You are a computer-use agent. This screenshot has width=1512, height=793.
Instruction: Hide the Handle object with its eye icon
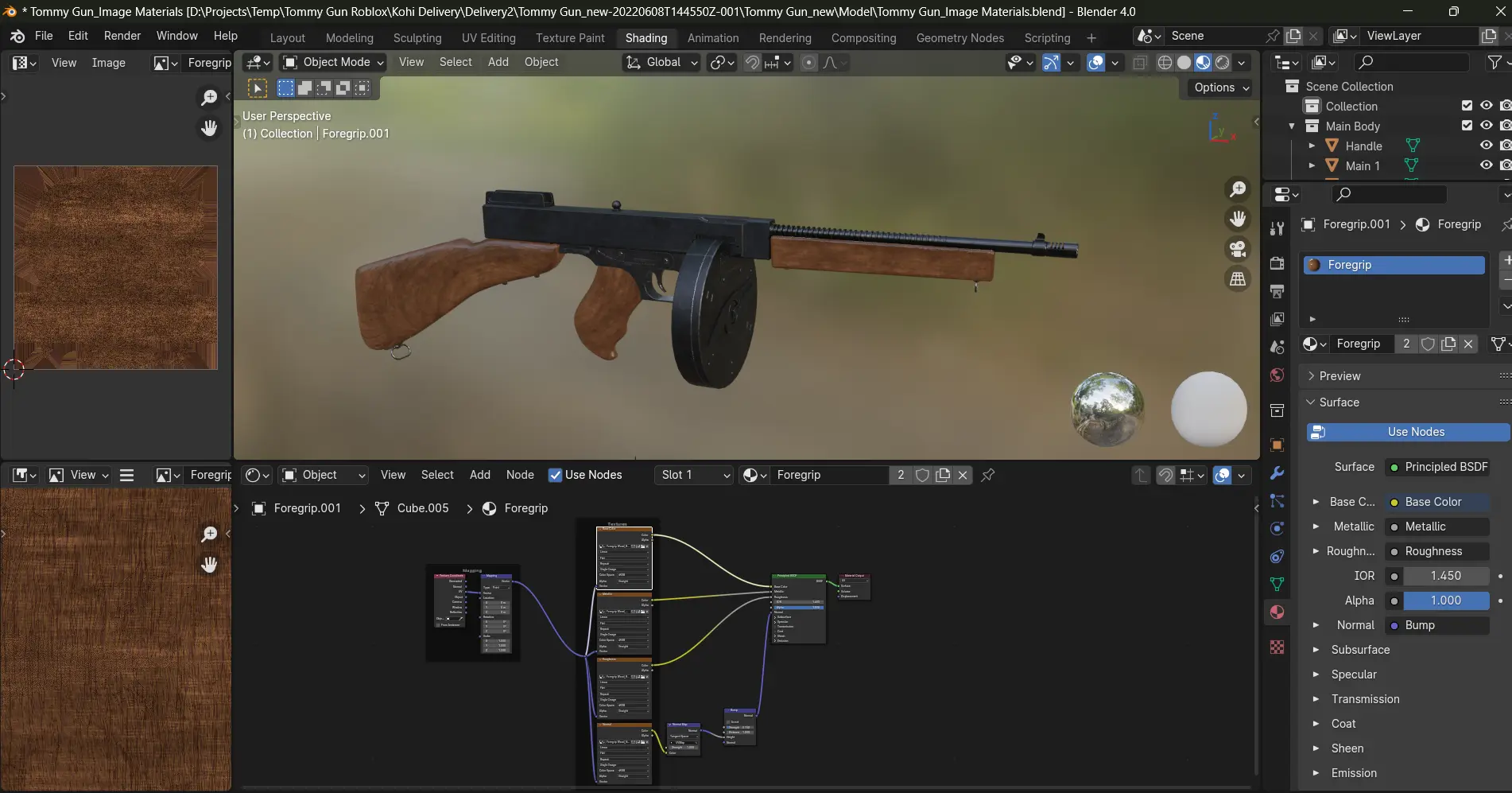coord(1486,146)
